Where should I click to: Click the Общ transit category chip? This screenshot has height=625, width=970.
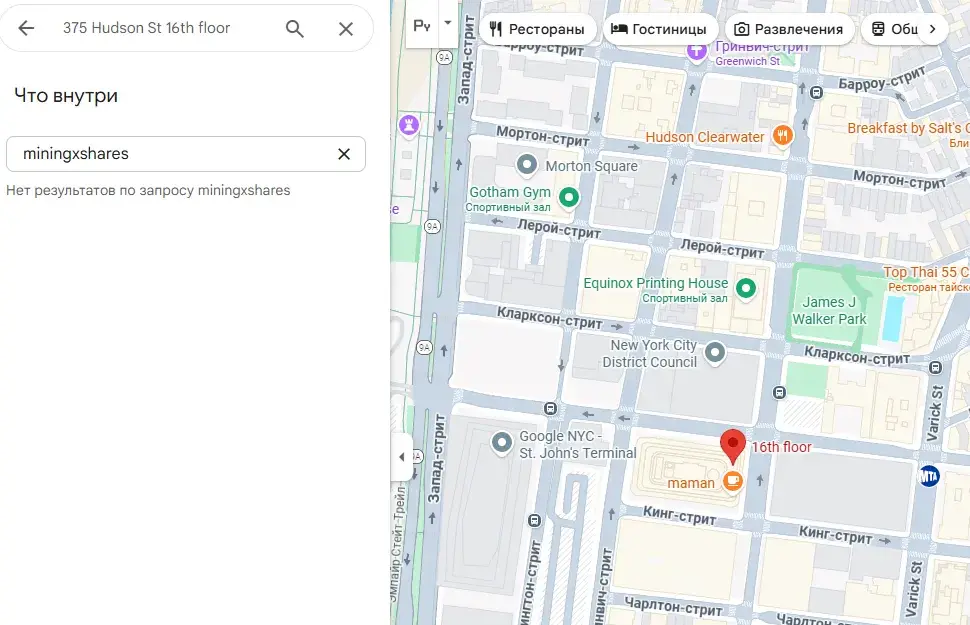pyautogui.click(x=895, y=29)
